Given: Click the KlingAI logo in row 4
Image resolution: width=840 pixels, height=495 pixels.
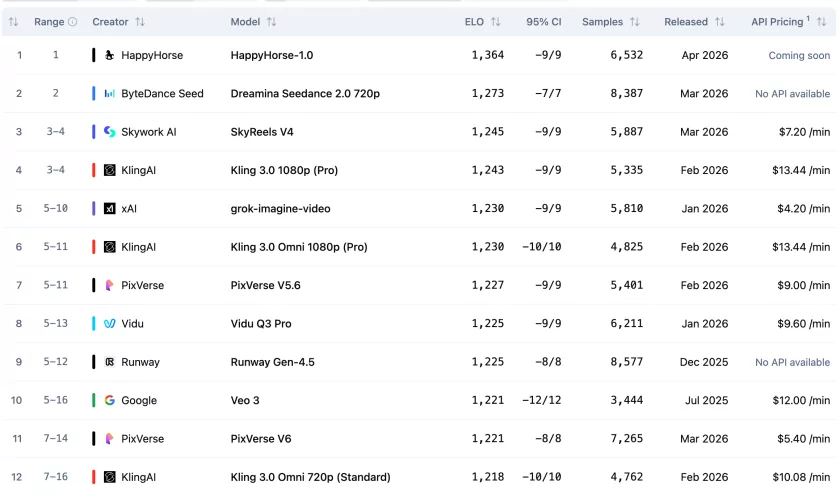Looking at the screenshot, I should point(110,170).
